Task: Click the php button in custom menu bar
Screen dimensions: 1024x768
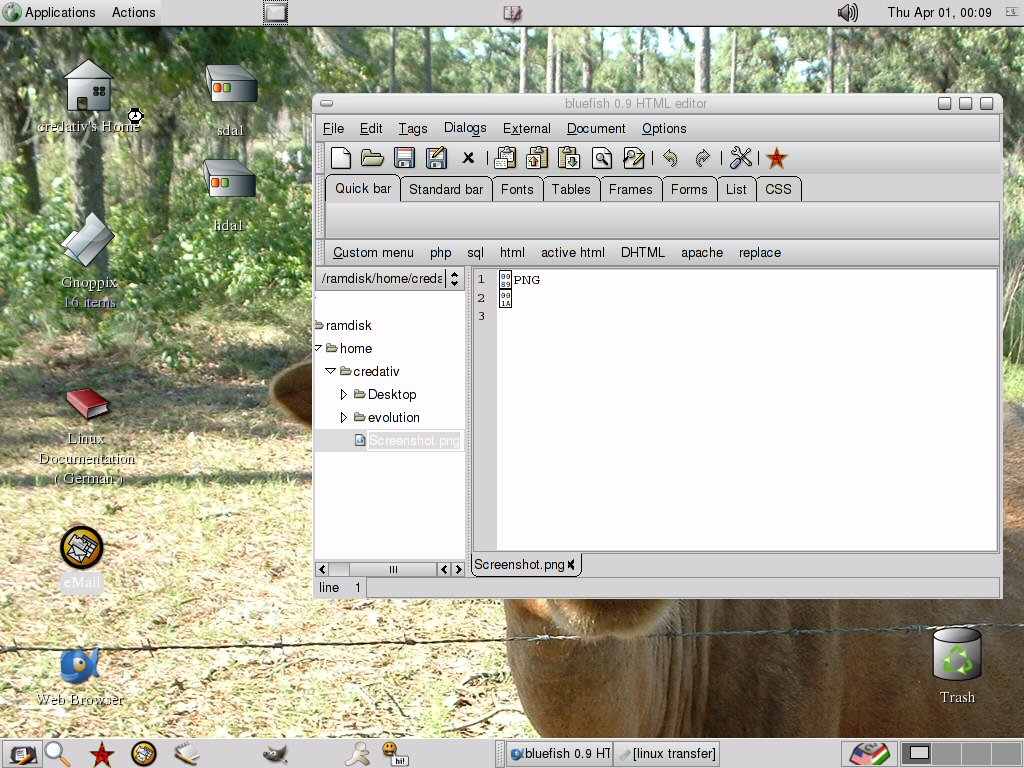Action: click(x=441, y=253)
